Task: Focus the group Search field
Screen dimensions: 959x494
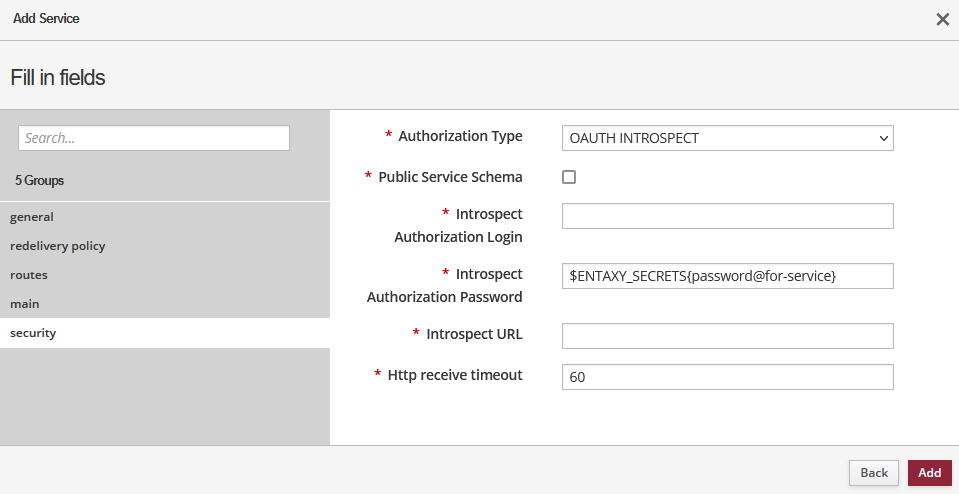Action: (x=154, y=138)
